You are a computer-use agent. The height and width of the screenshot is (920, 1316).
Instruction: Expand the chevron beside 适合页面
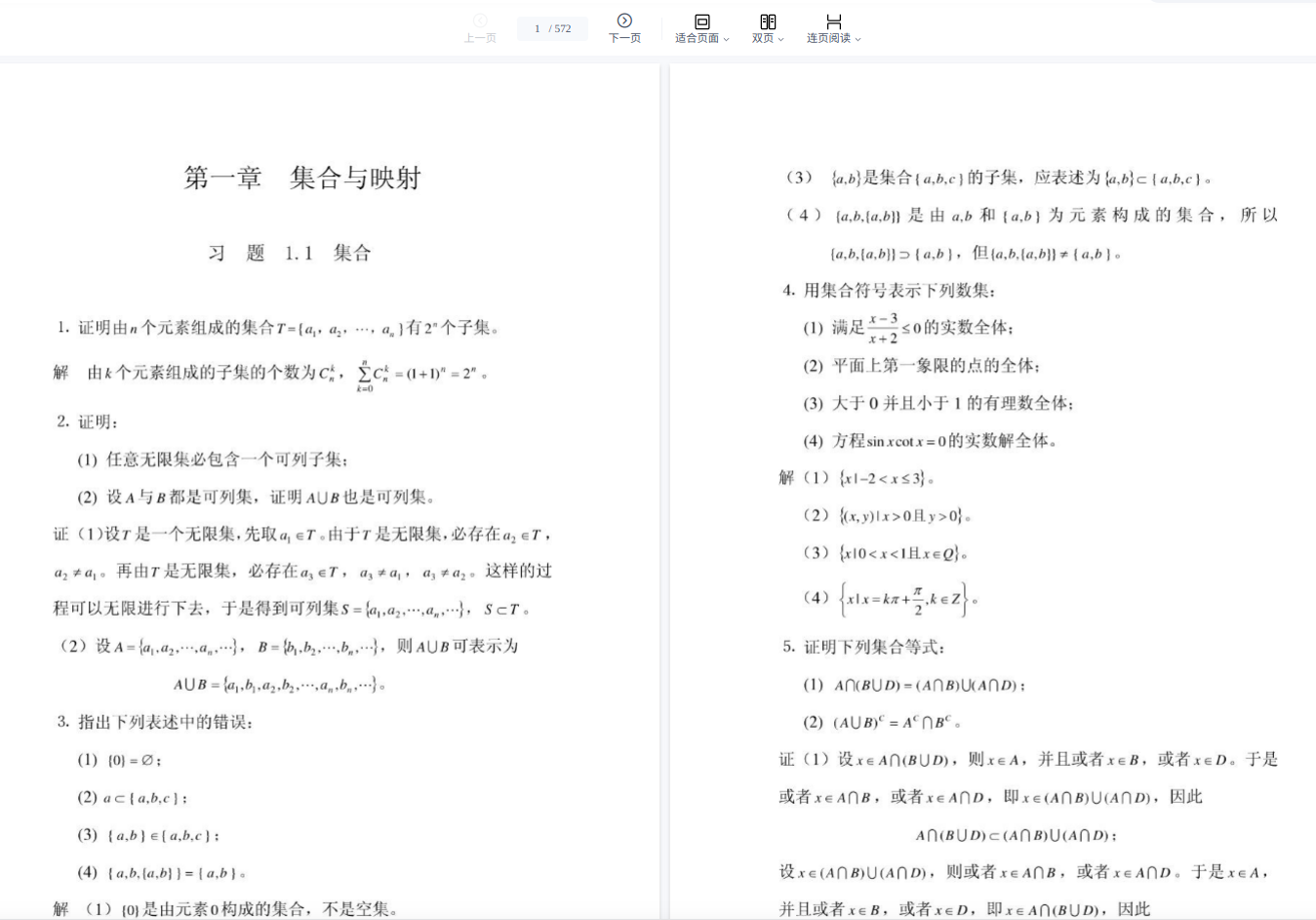[x=727, y=39]
